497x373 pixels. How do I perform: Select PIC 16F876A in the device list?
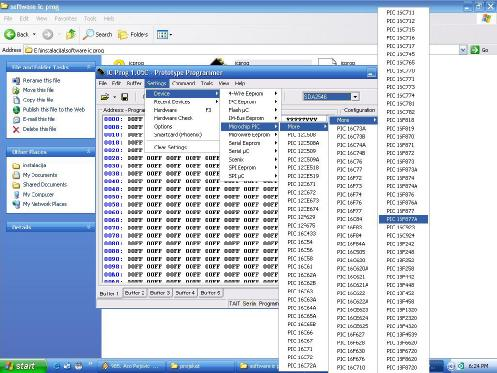pos(403,203)
